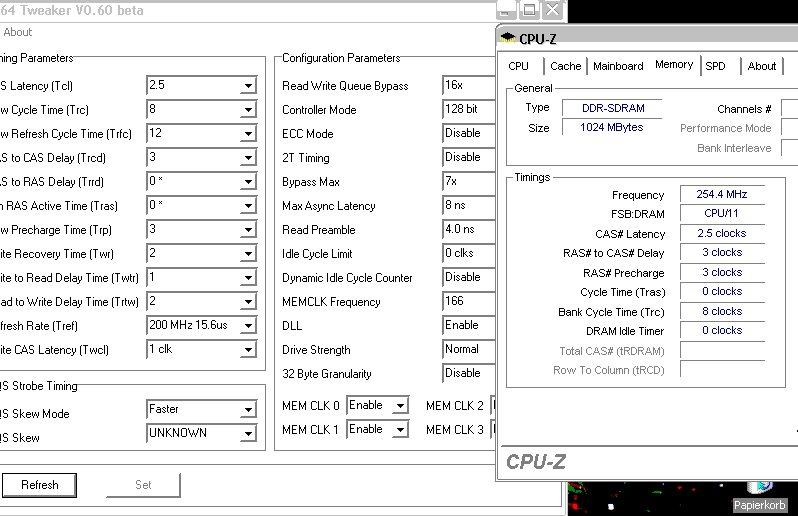Expand the Write CAS Latency (Twcl) dropdown
The width and height of the screenshot is (798, 516).
(248, 350)
